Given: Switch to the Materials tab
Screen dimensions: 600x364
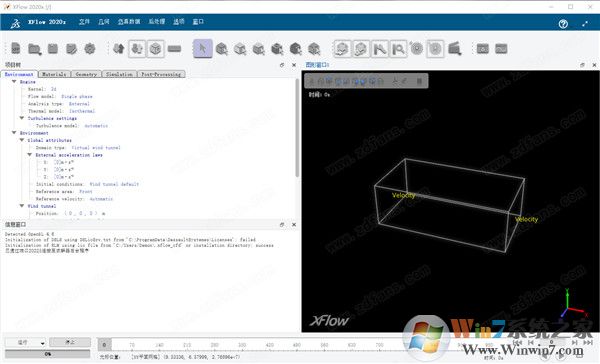Looking at the screenshot, I should click(54, 74).
